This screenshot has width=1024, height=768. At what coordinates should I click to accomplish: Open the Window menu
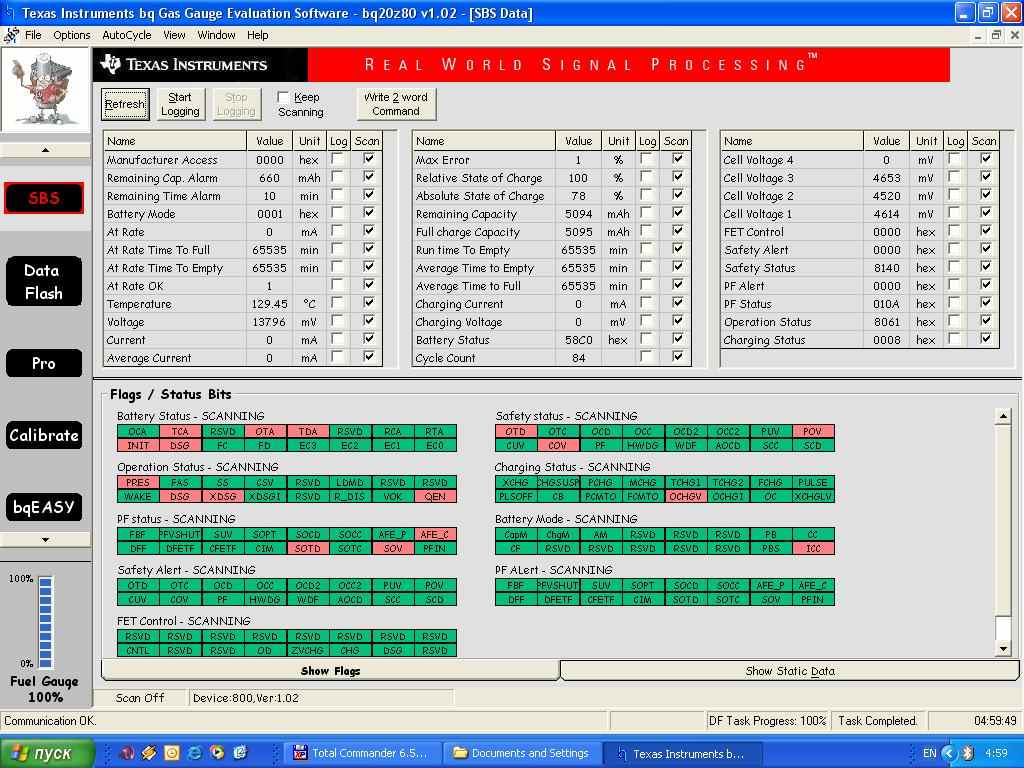[216, 35]
